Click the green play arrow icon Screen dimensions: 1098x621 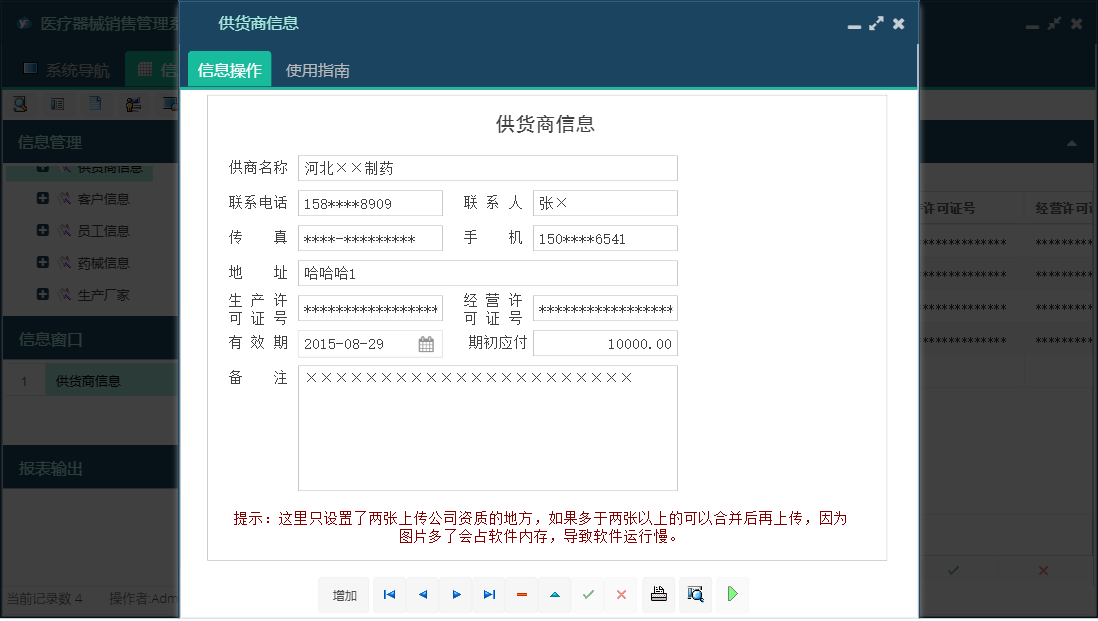point(732,595)
